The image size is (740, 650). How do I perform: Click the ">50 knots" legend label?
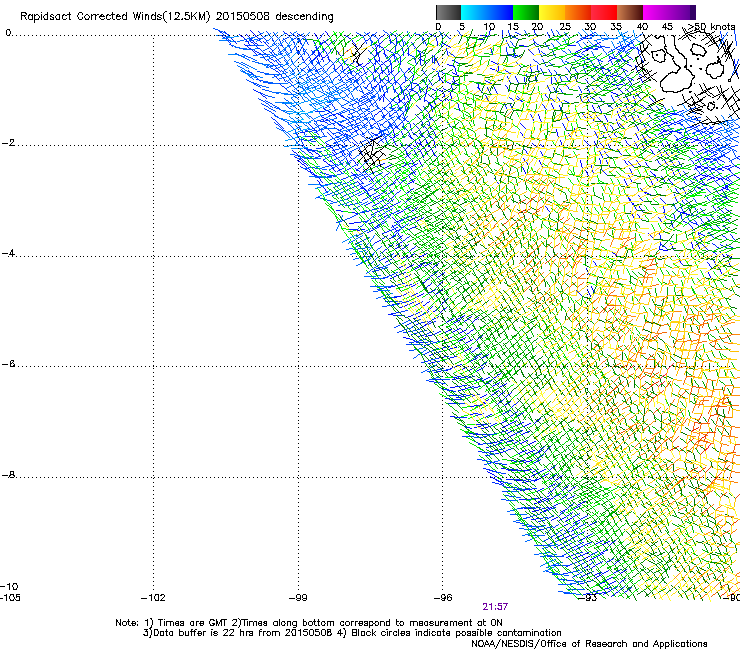(x=711, y=27)
